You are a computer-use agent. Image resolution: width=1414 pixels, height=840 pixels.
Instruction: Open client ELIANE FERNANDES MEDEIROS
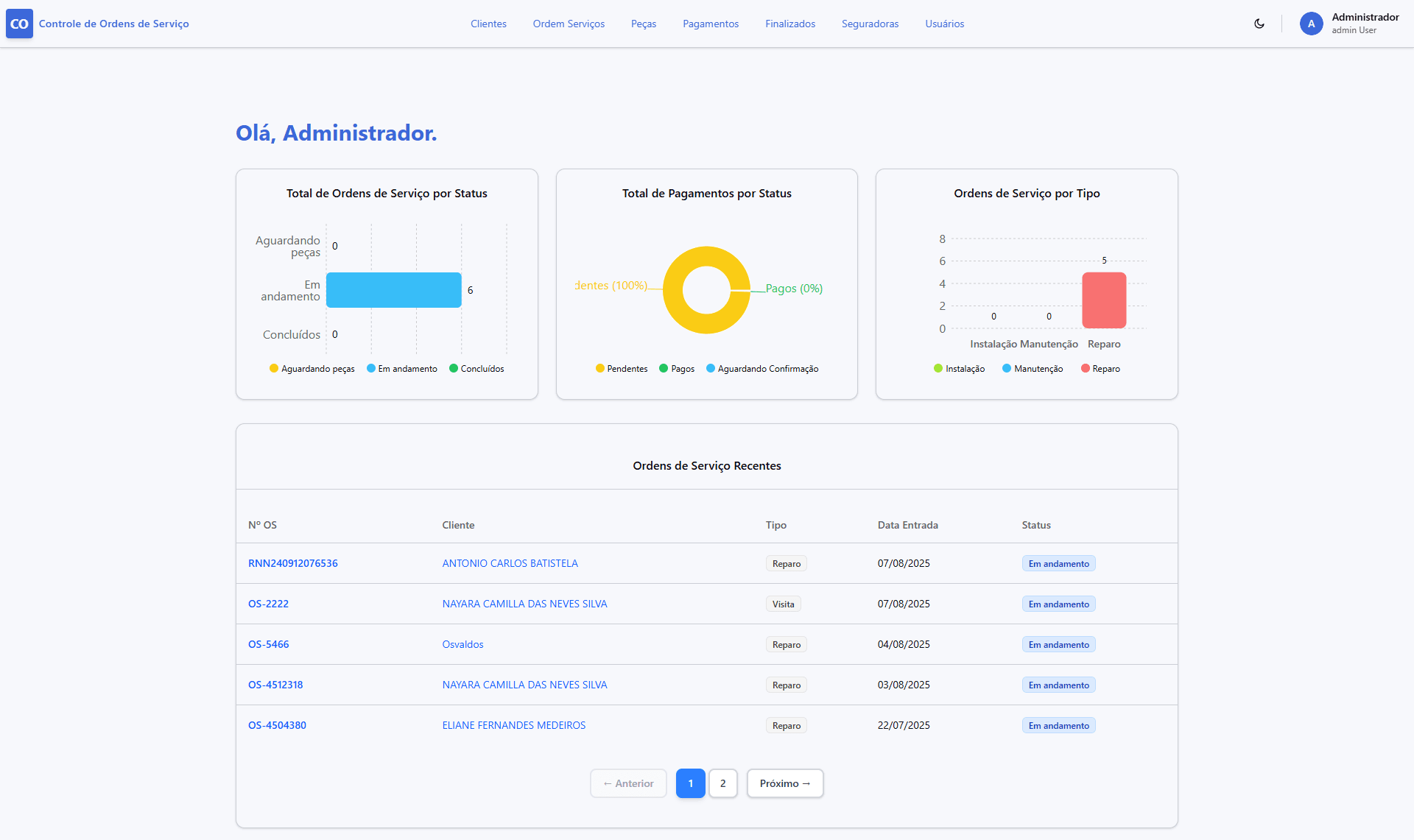pos(513,725)
